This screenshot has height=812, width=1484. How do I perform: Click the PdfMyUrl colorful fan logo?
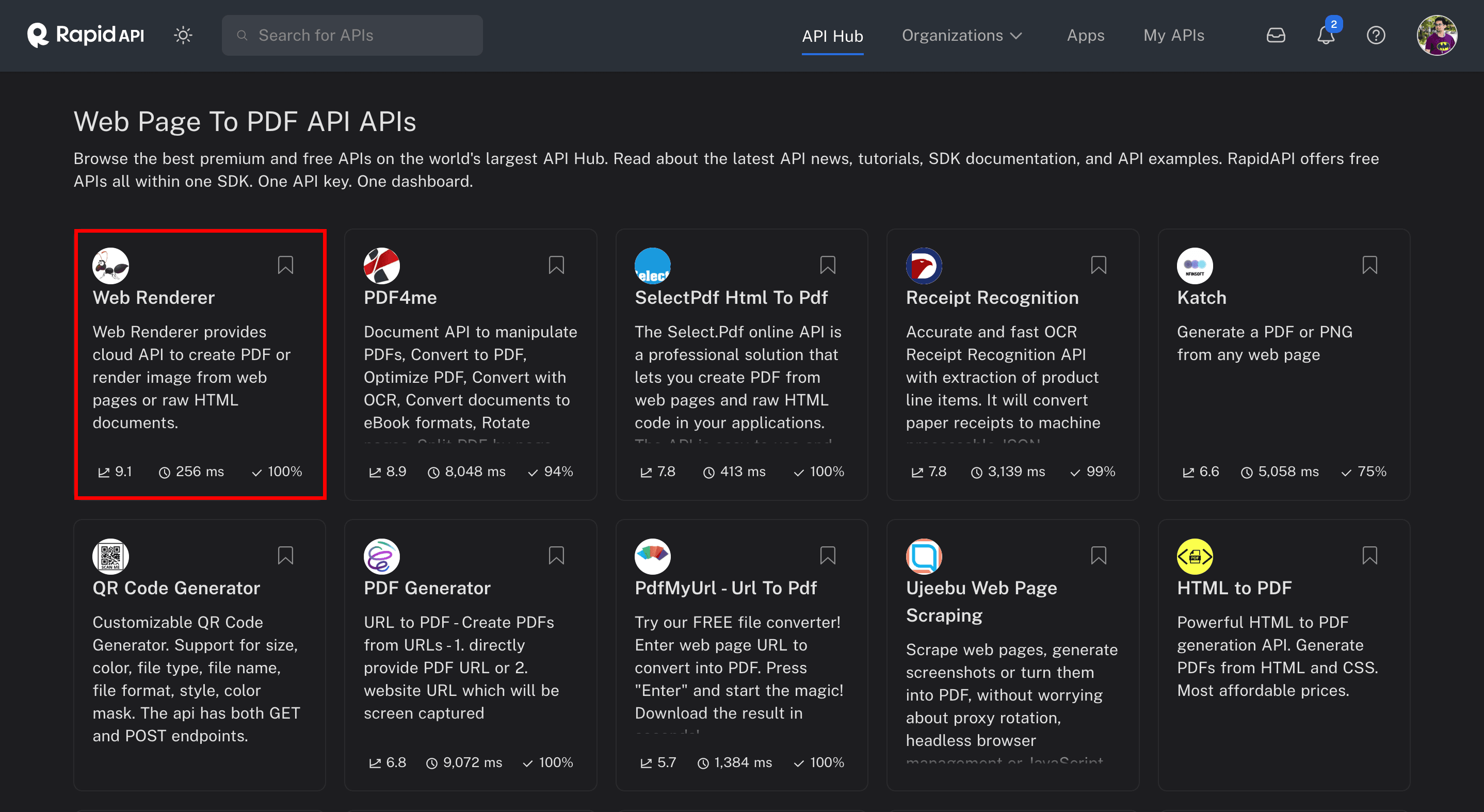(x=652, y=556)
